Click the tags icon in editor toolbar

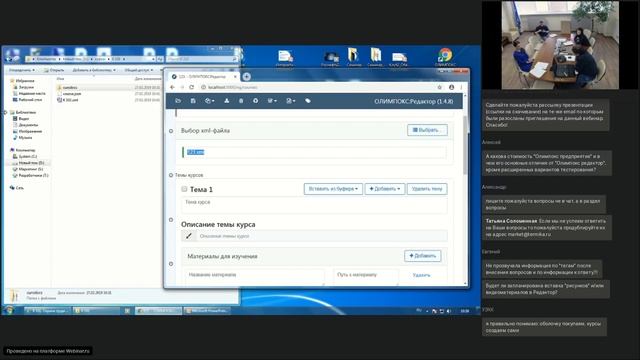pyautogui.click(x=308, y=101)
